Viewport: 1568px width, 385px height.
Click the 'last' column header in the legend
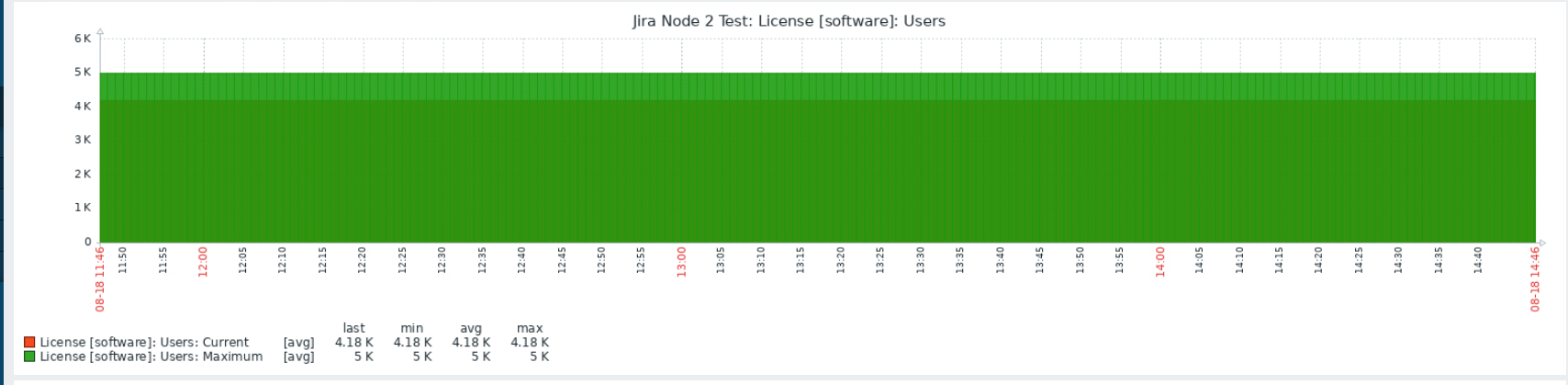(353, 328)
